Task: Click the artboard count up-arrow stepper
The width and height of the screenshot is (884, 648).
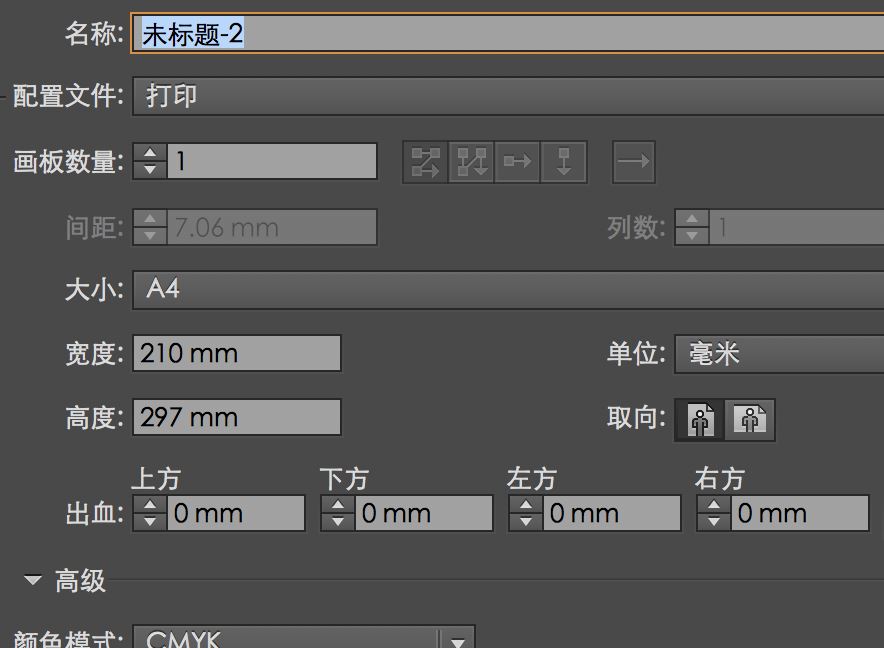Action: [148, 153]
